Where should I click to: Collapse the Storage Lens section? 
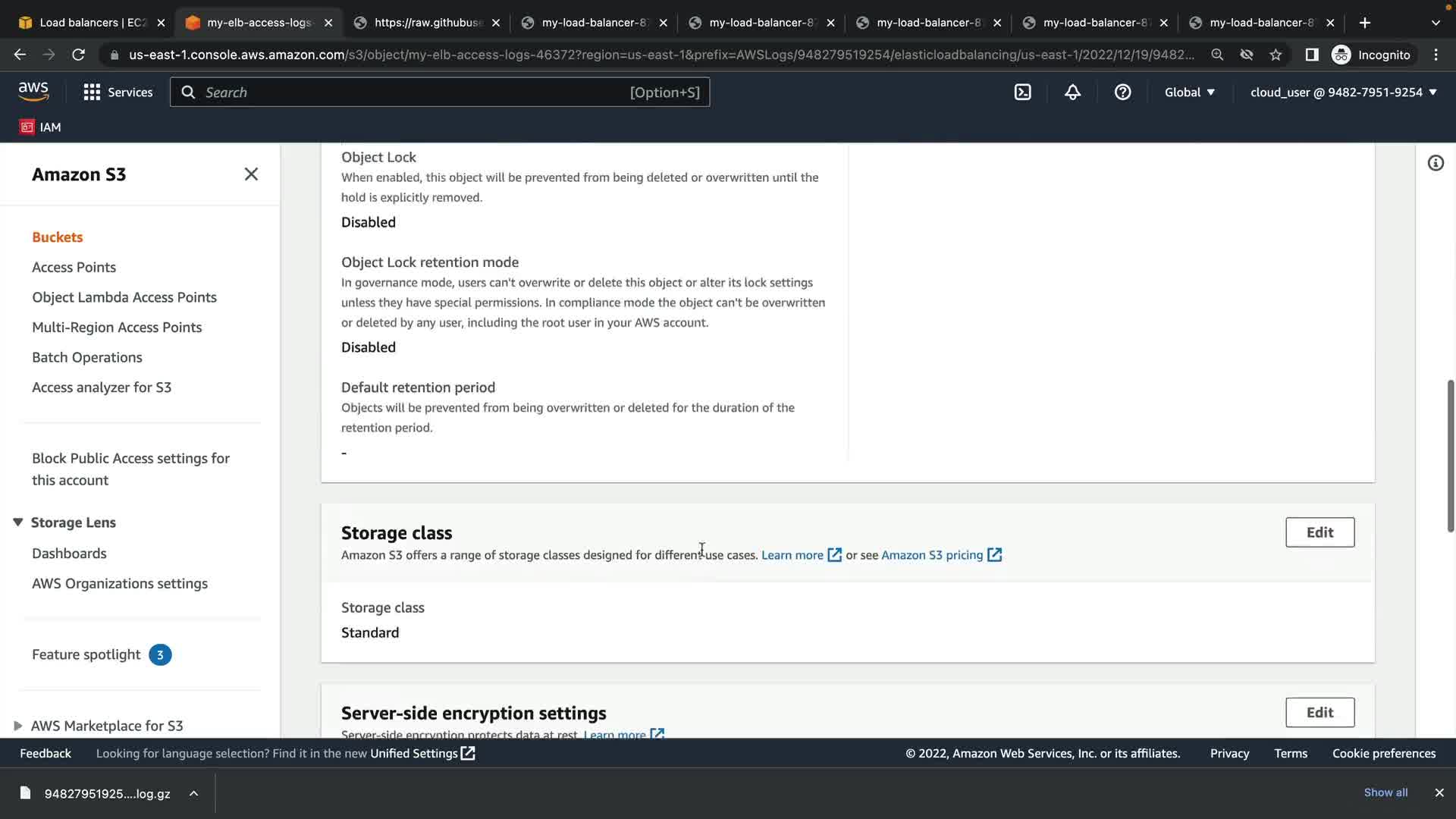(18, 522)
